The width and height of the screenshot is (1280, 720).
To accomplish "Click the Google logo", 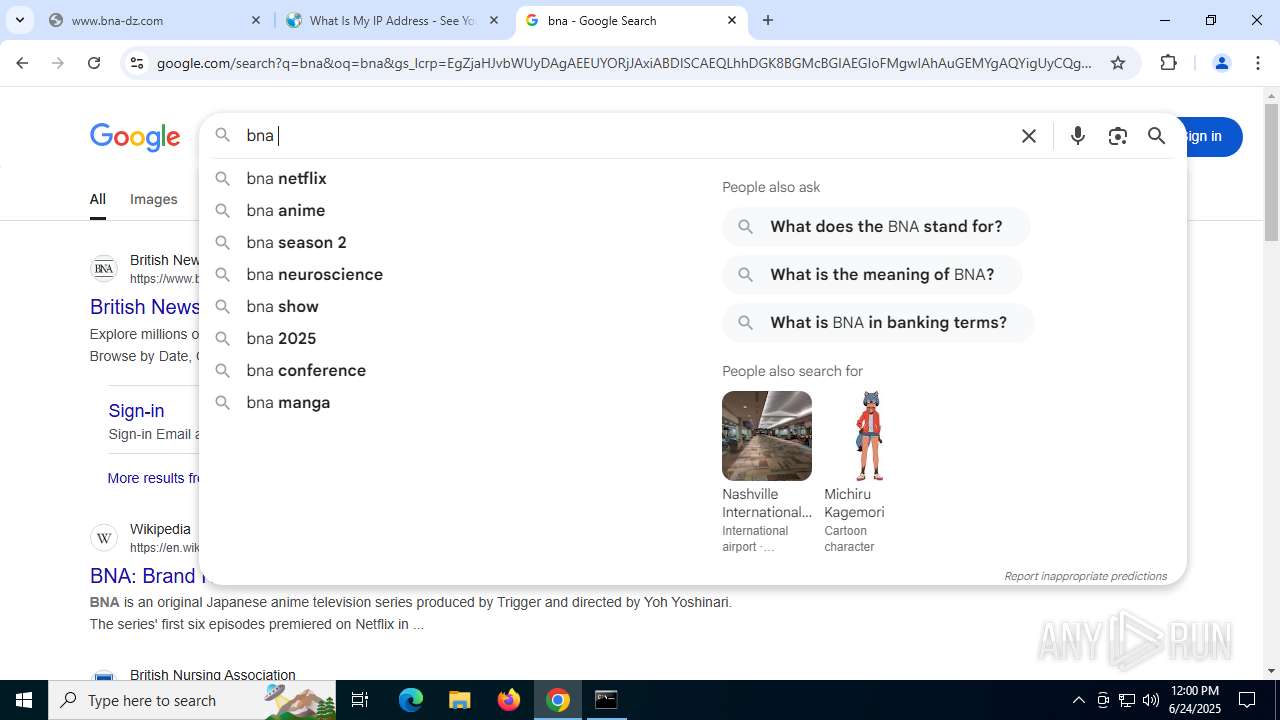I will pyautogui.click(x=135, y=137).
